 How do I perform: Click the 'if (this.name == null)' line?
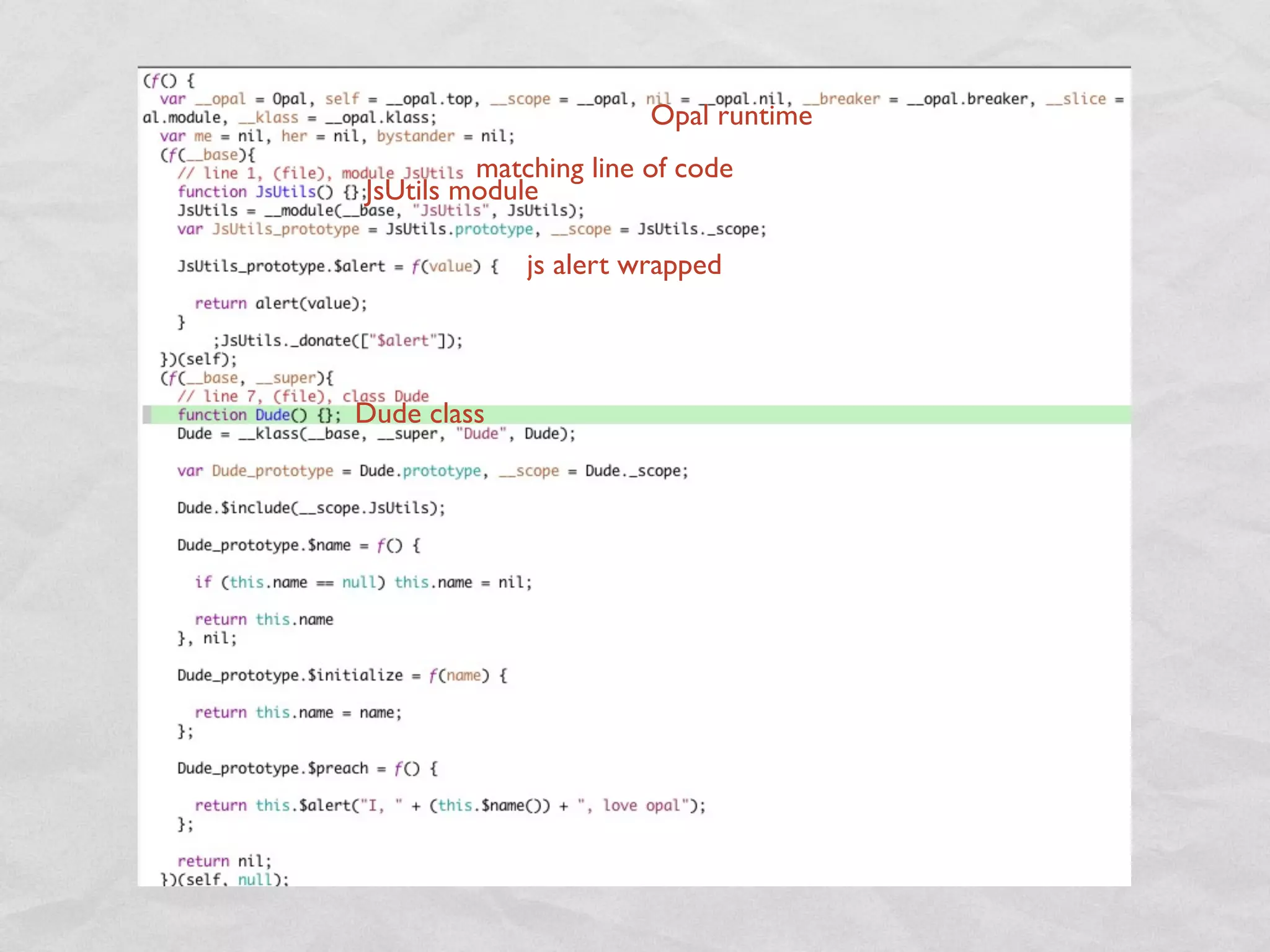click(363, 583)
